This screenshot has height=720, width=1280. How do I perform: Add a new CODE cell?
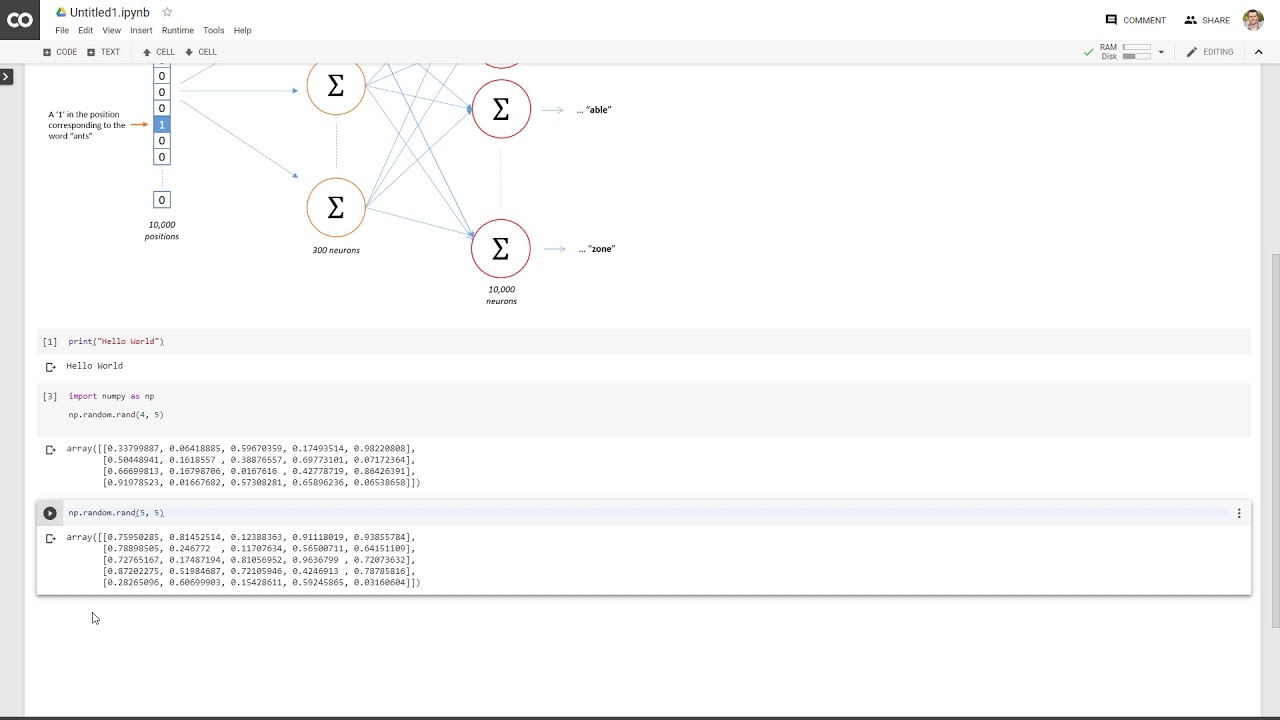click(60, 52)
